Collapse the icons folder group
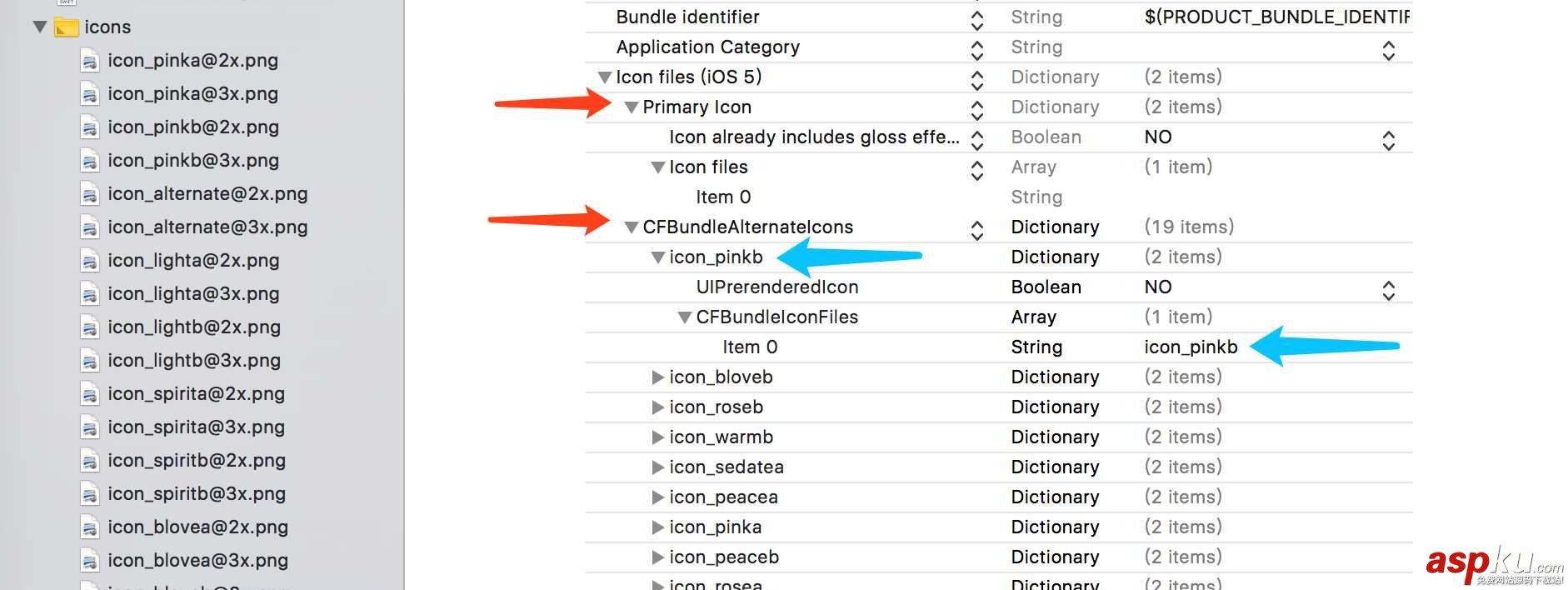The width and height of the screenshot is (1568, 590). [39, 27]
